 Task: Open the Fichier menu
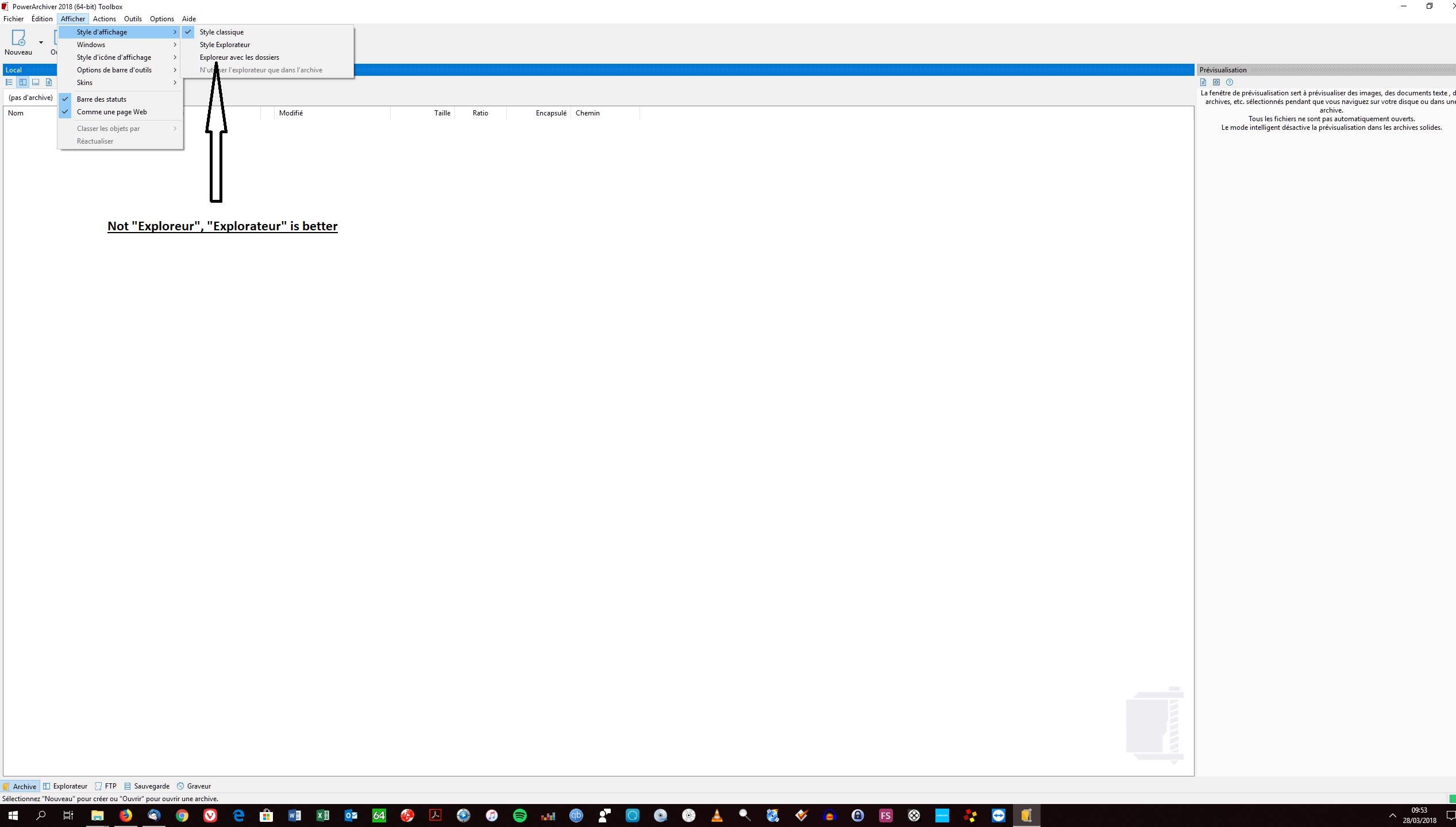(x=13, y=19)
